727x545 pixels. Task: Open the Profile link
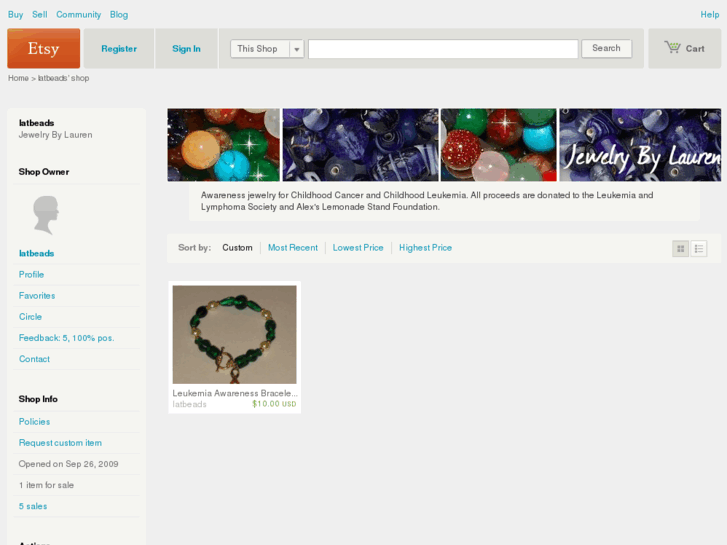[x=31, y=275]
